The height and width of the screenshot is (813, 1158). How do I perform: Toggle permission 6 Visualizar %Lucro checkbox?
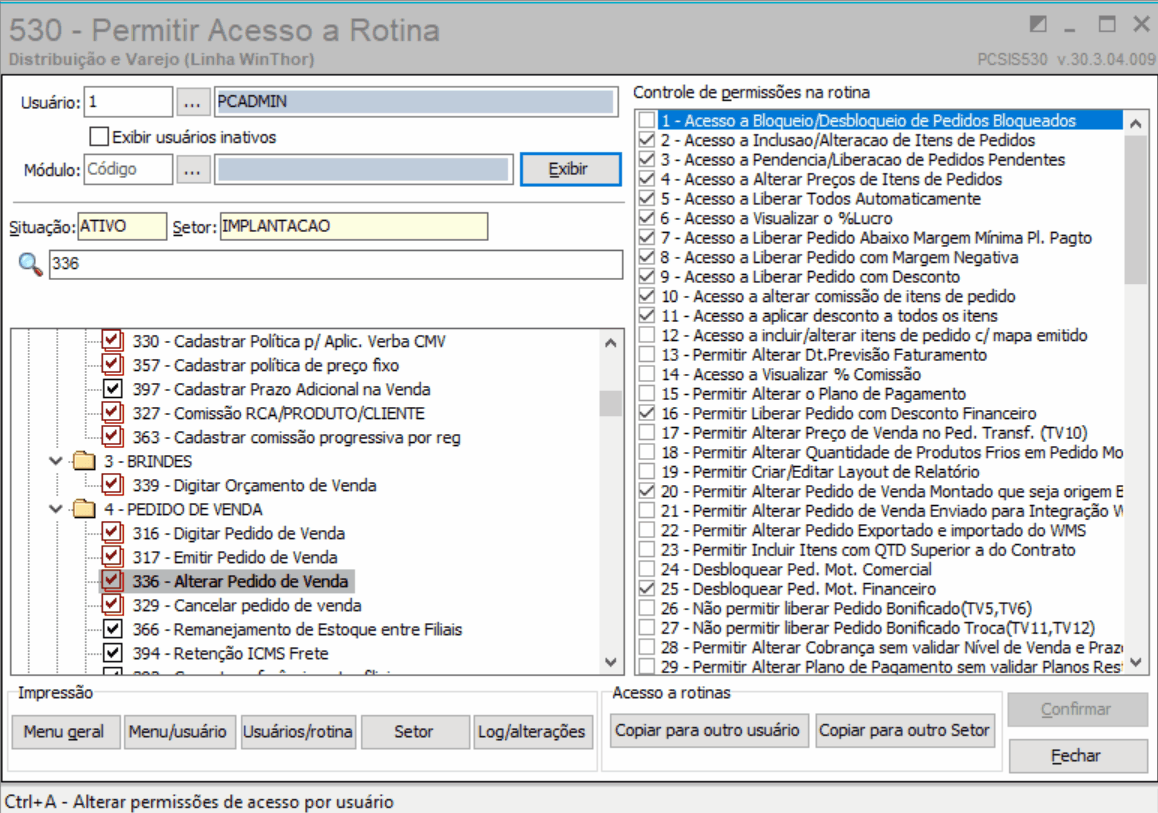(x=647, y=218)
